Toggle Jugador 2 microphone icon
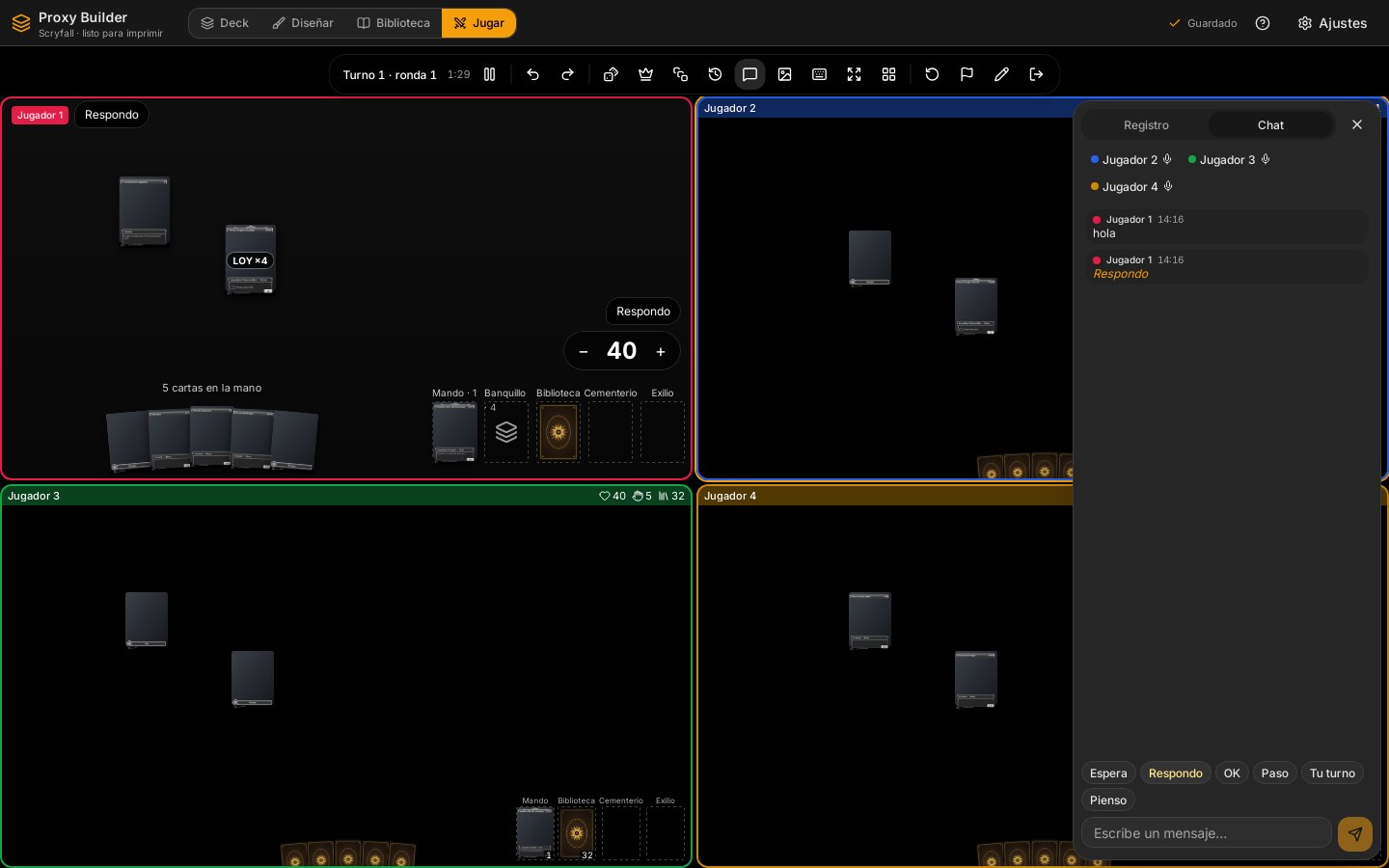 pyautogui.click(x=1167, y=159)
